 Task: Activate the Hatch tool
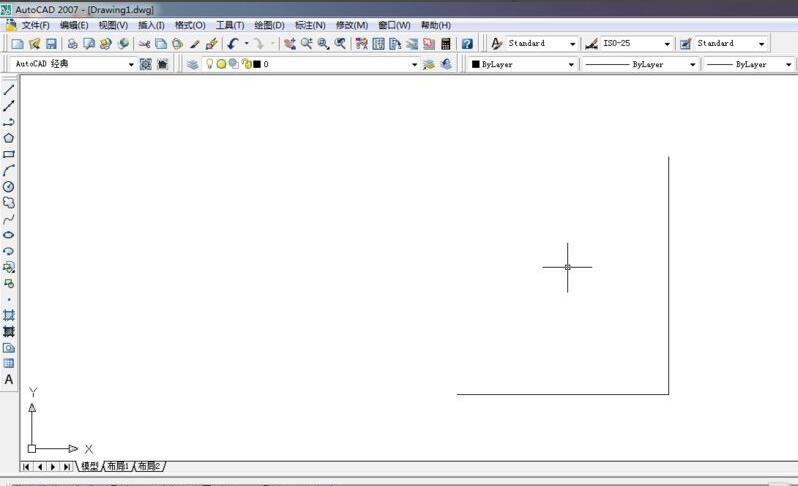pyautogui.click(x=9, y=315)
